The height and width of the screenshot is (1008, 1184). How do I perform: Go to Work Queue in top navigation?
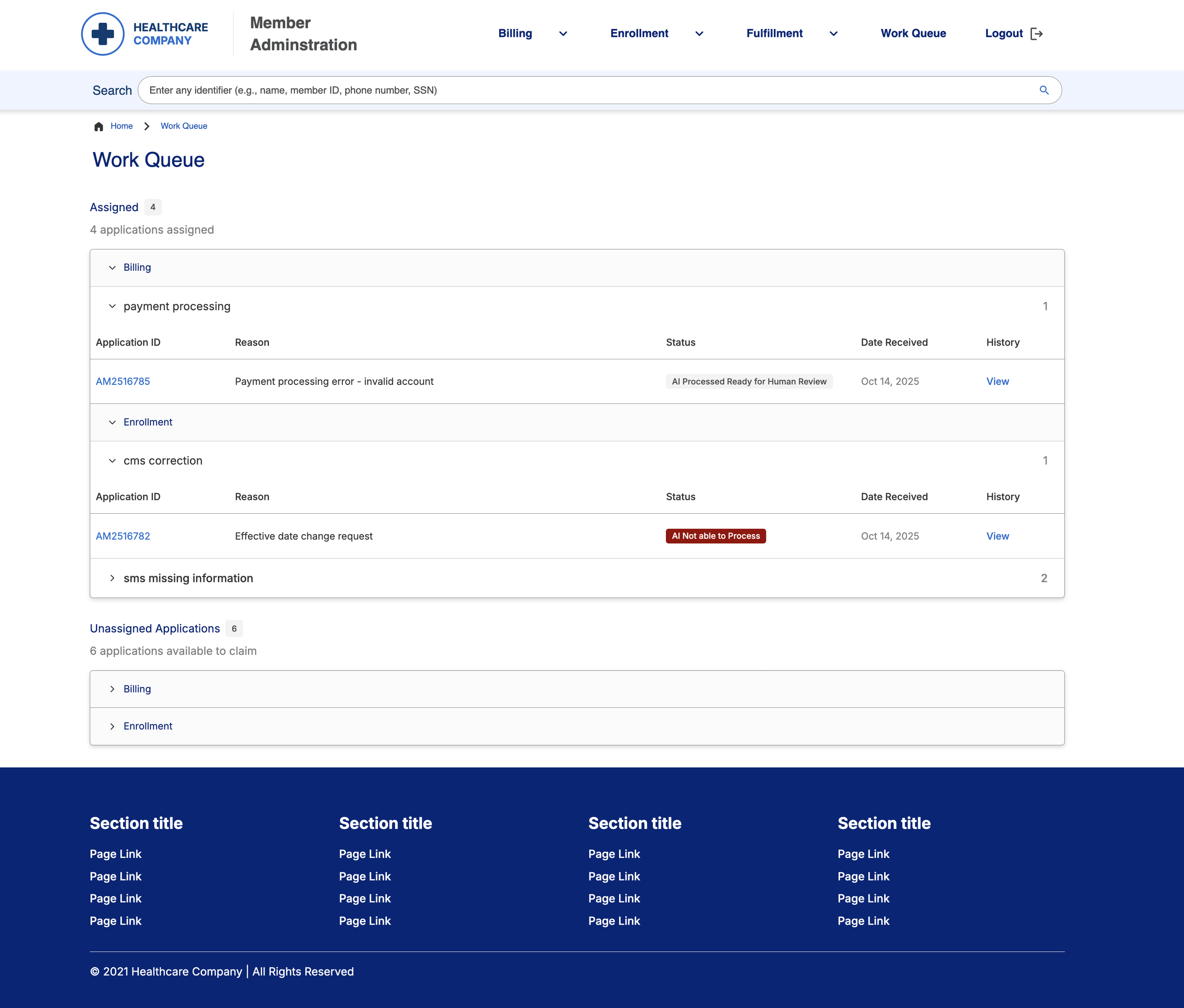click(913, 34)
